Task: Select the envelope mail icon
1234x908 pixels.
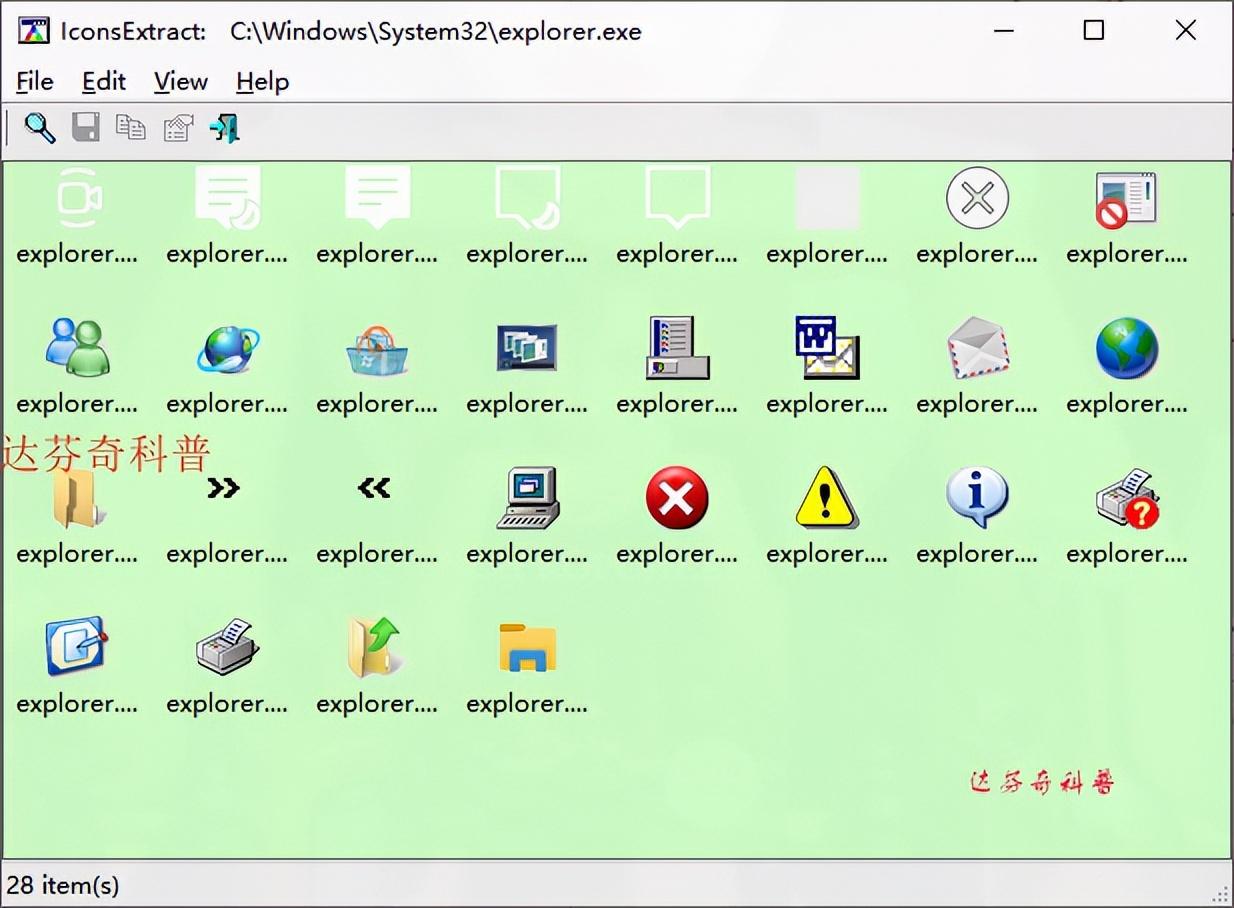Action: (977, 348)
